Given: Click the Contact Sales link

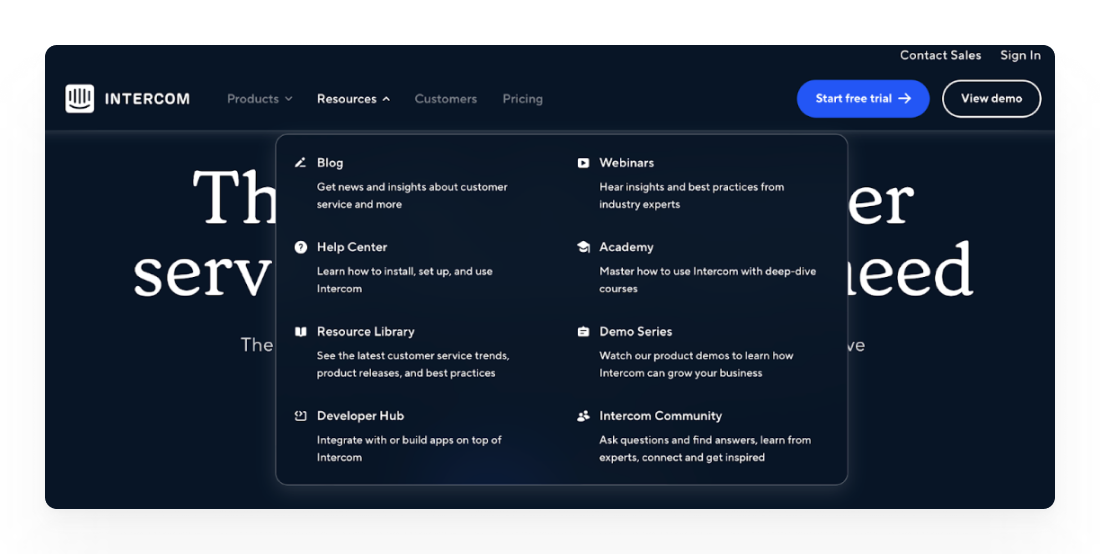Looking at the screenshot, I should (940, 55).
